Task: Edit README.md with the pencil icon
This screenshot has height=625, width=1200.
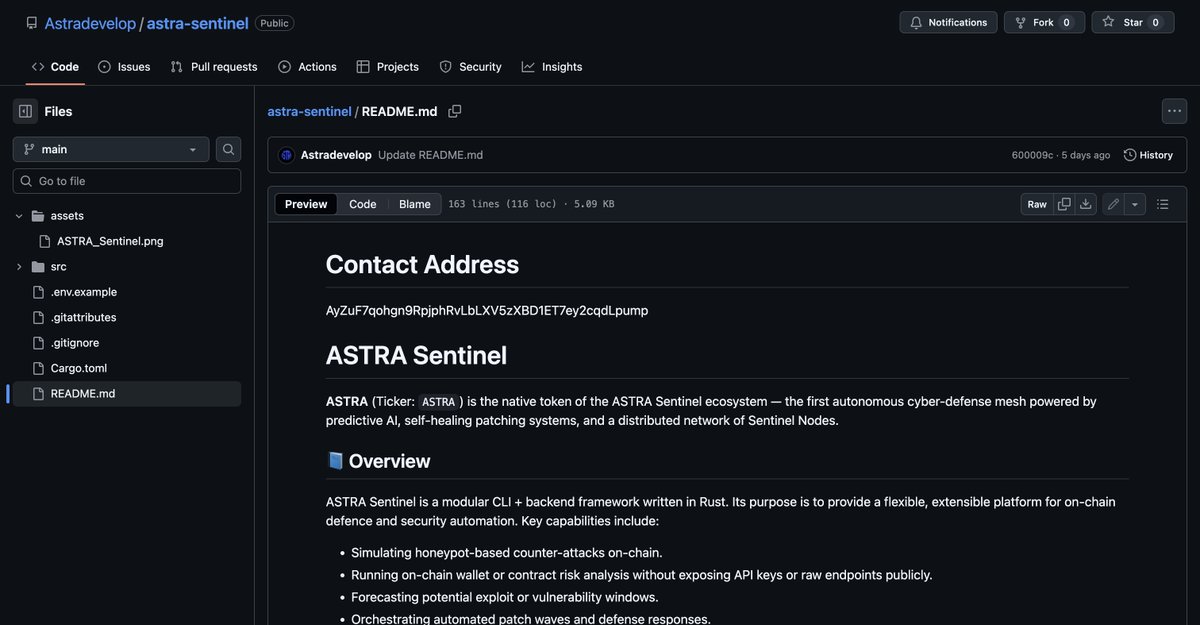Action: tap(1111, 202)
